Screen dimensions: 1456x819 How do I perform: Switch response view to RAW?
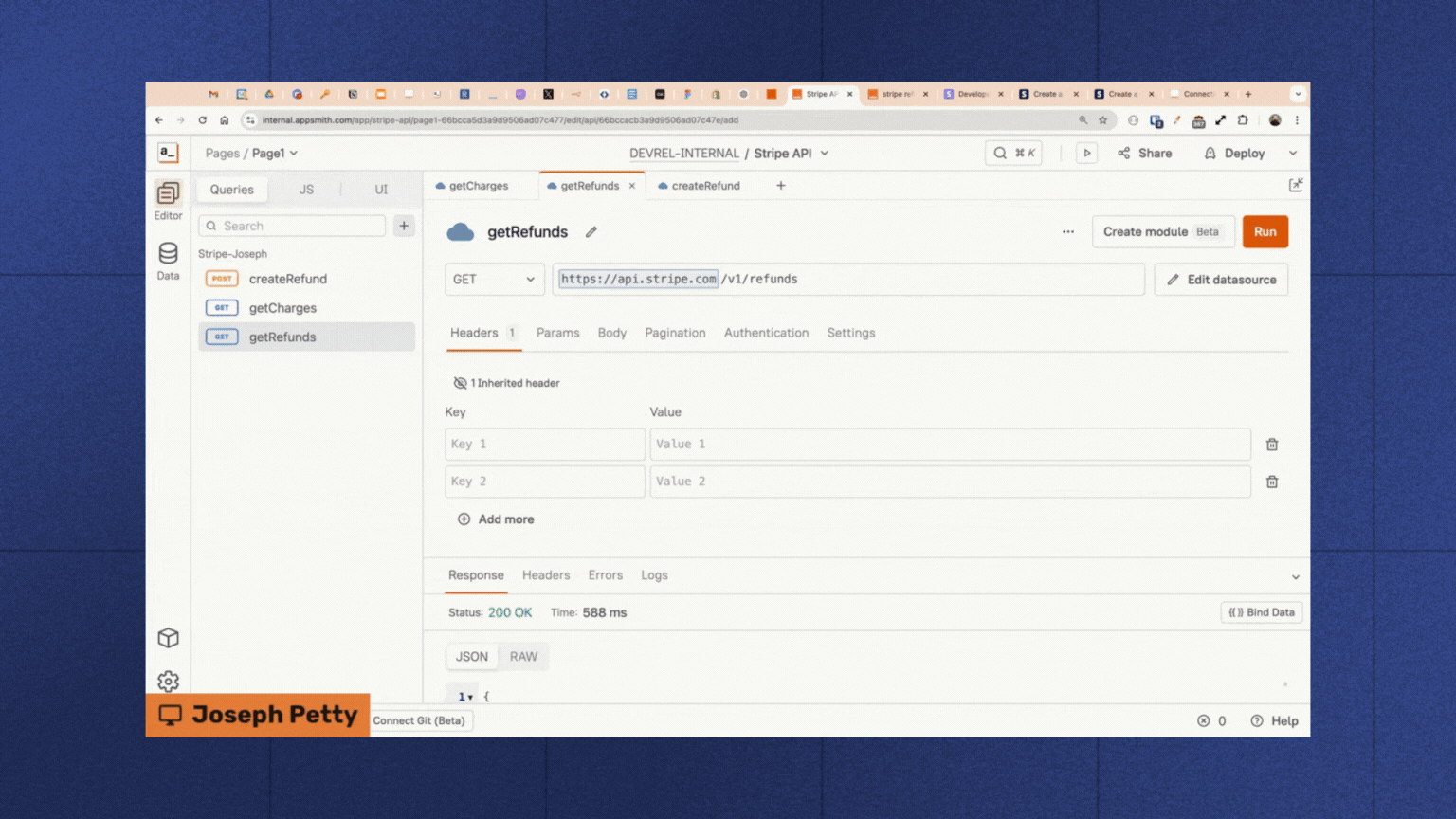click(523, 656)
